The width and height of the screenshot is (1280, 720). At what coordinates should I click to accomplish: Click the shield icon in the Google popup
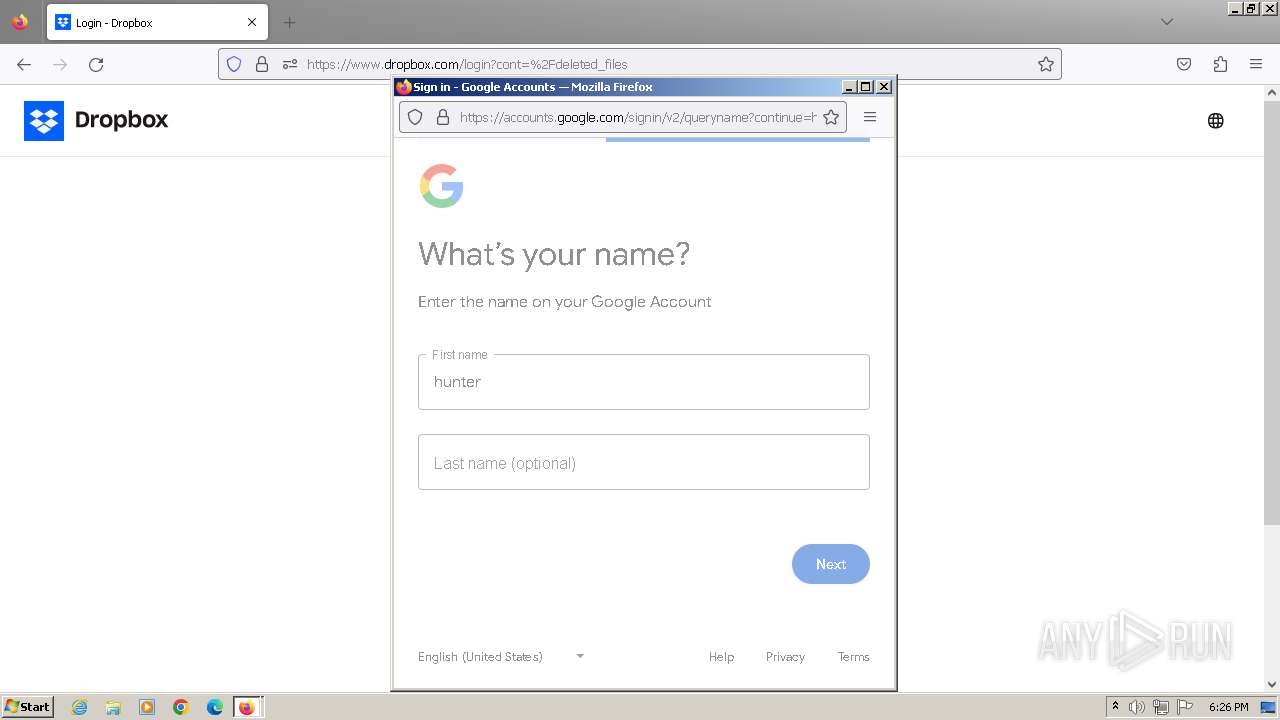click(x=415, y=117)
